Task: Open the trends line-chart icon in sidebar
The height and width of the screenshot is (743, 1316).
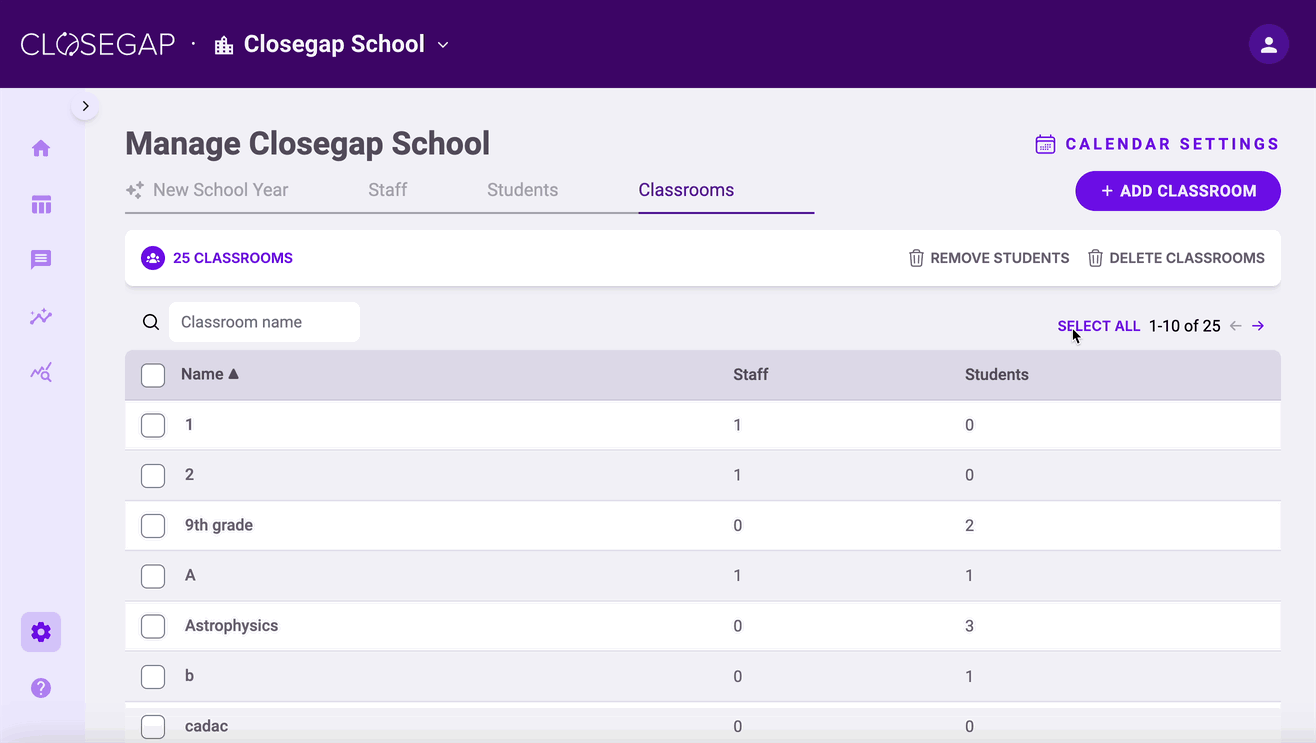Action: point(41,317)
